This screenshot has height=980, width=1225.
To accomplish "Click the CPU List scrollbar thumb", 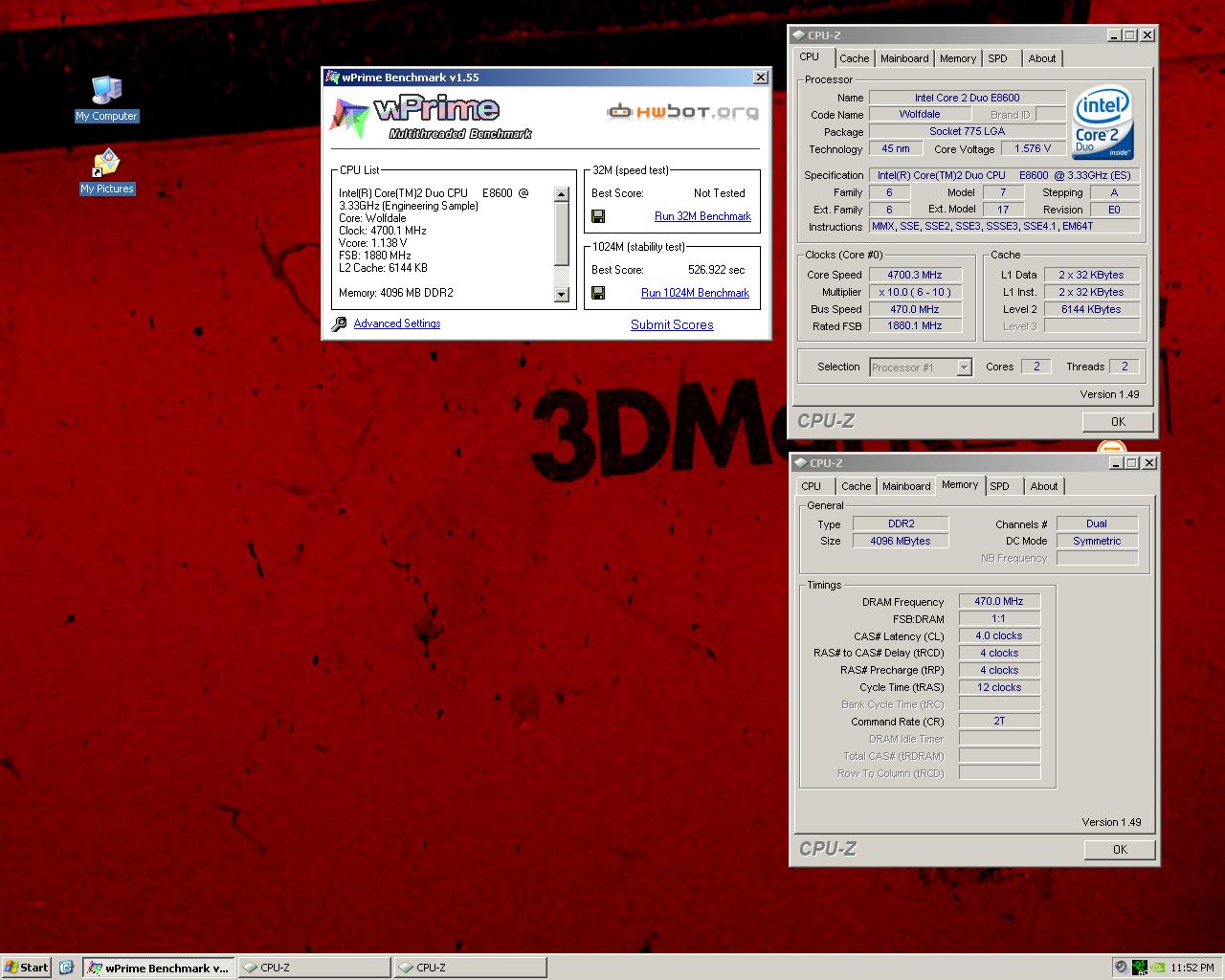I will pyautogui.click(x=562, y=234).
